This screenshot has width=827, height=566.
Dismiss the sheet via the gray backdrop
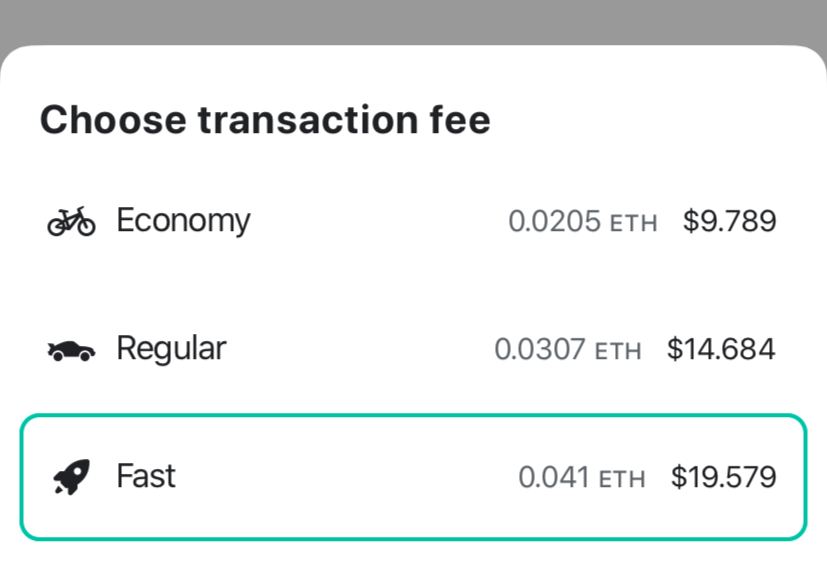[x=413, y=20]
